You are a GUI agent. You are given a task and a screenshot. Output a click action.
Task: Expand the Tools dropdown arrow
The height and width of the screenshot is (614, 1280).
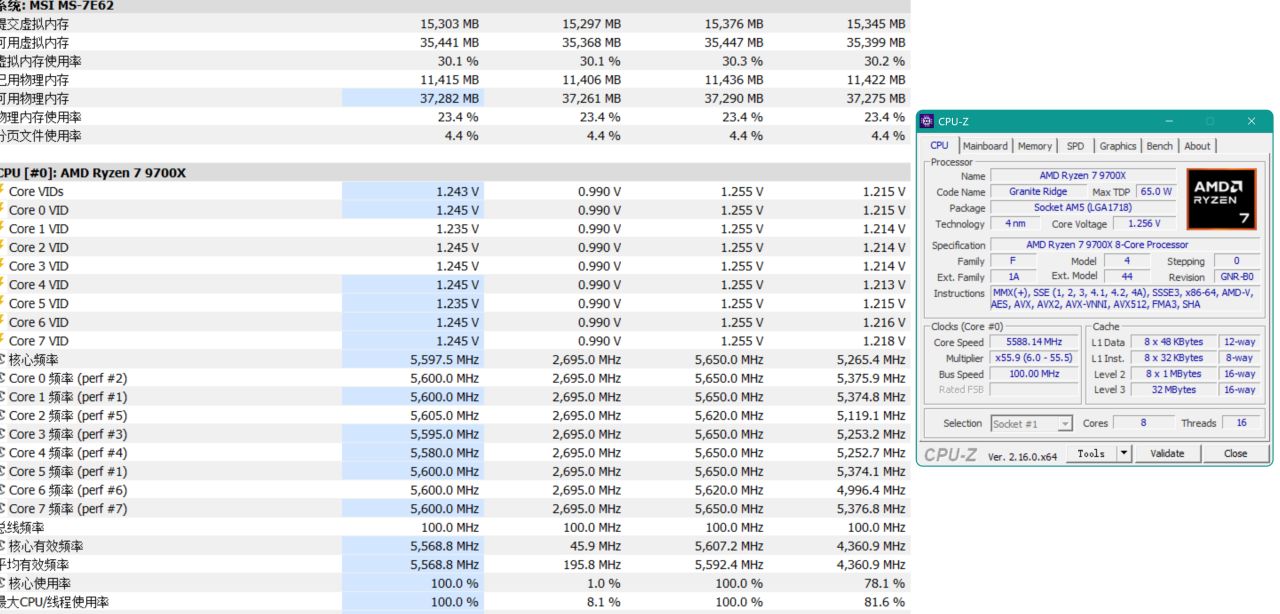[x=1124, y=453]
